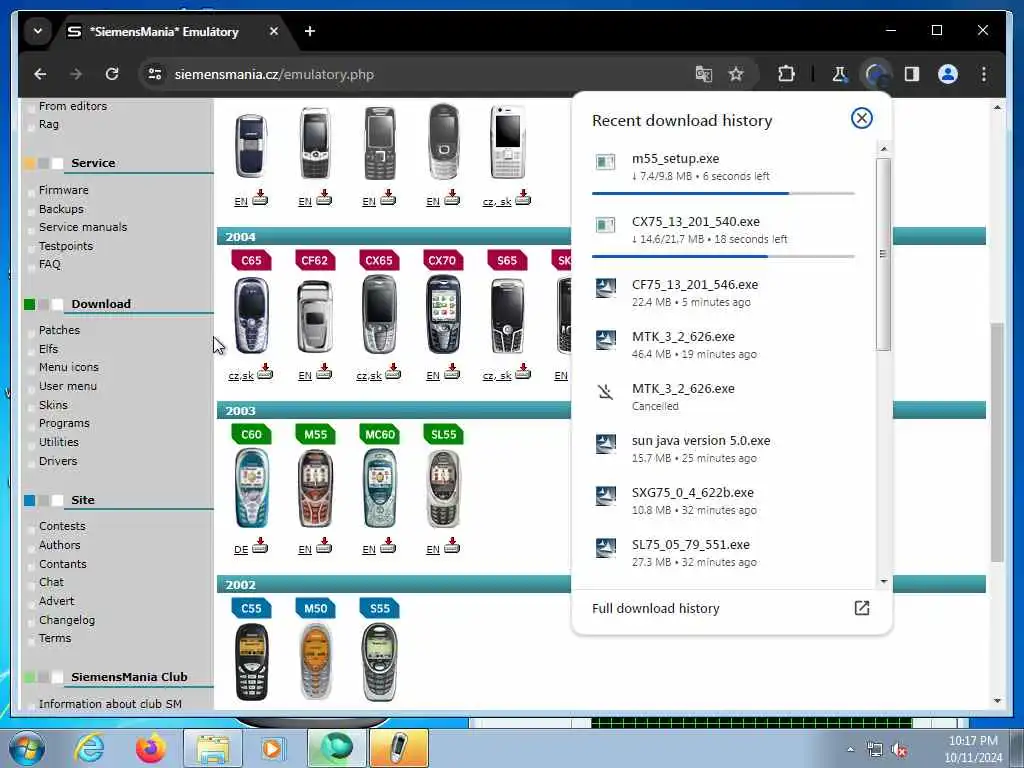Open Chrome's three-dot menu
This screenshot has height=768, width=1024.
984,74
